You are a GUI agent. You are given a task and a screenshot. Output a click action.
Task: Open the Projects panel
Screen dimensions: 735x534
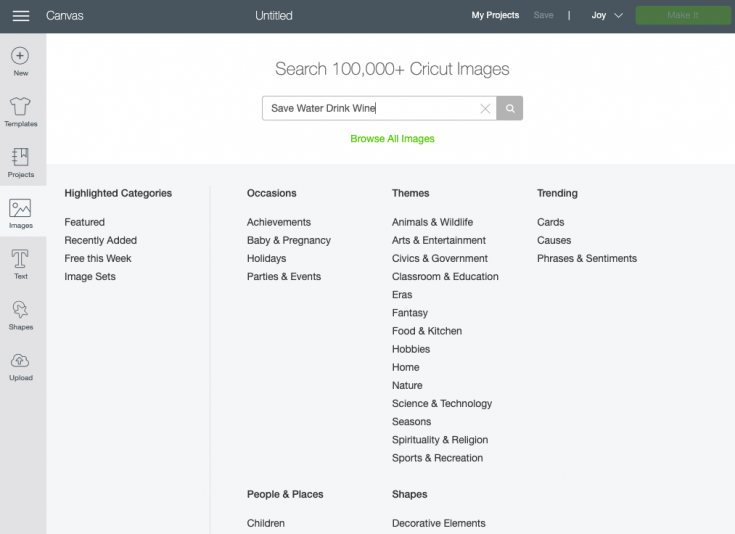click(21, 163)
